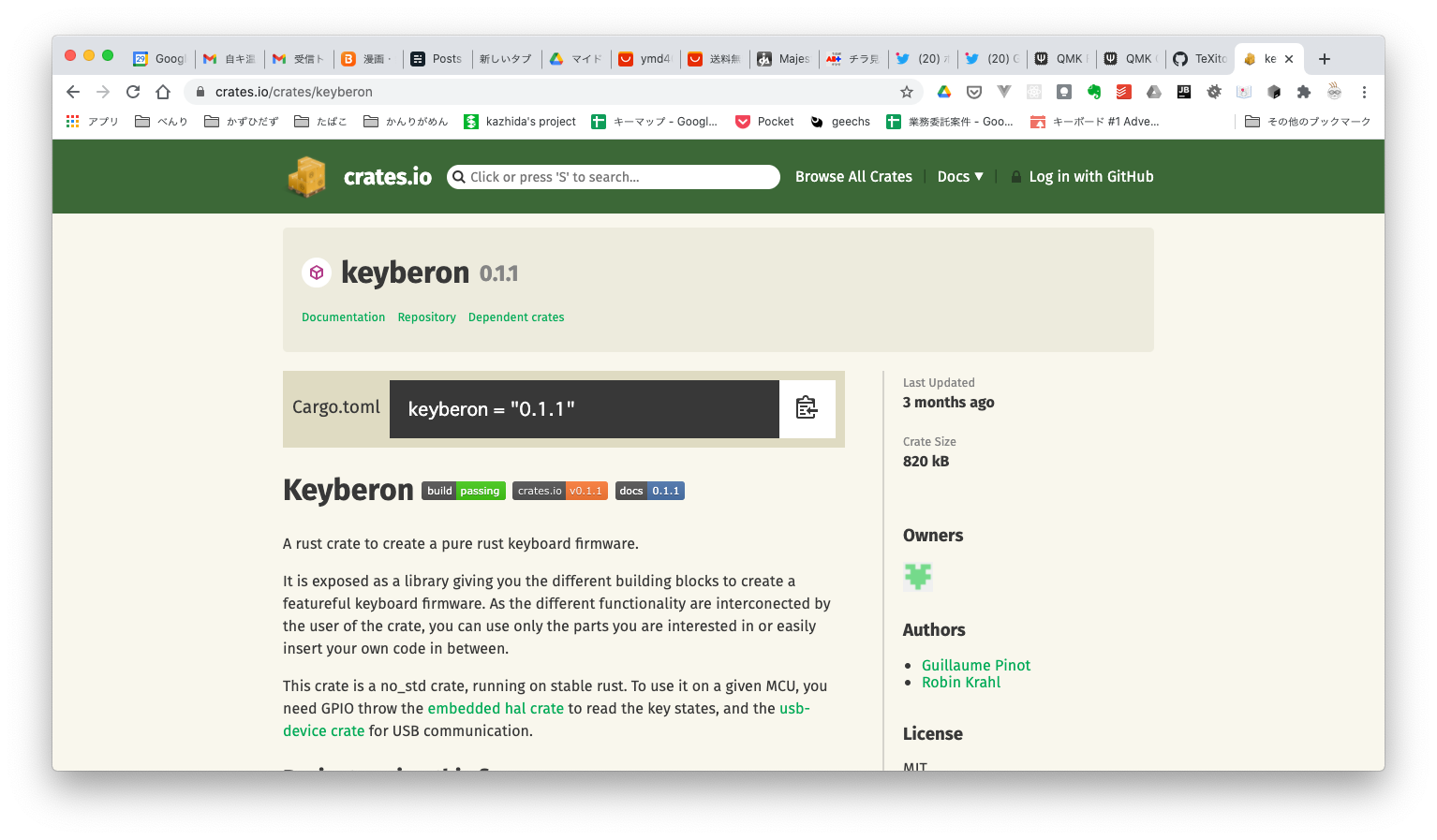This screenshot has height=840, width=1437.
Task: Open Chrome's three-dot menu
Action: [x=1364, y=92]
